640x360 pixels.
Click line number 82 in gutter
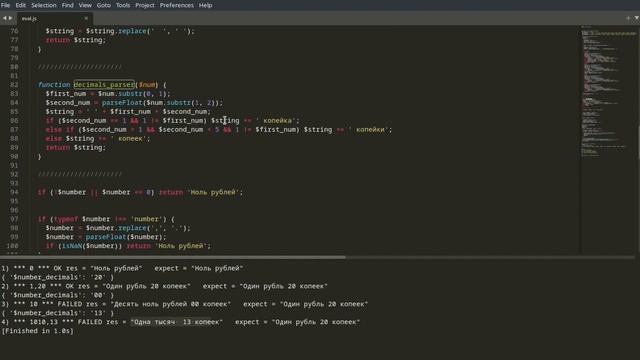coord(14,84)
